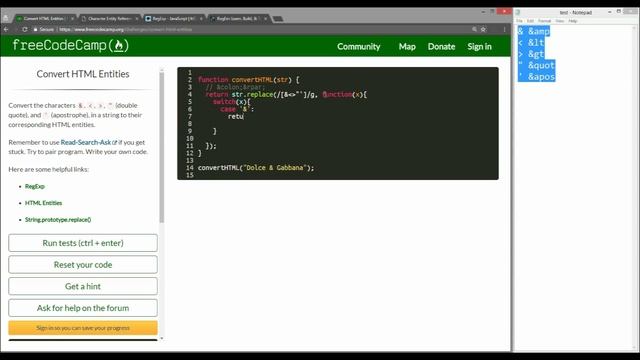Image resolution: width=640 pixels, height=360 pixels.
Task: Click line 5 'switch(x){' code
Action: coord(231,102)
